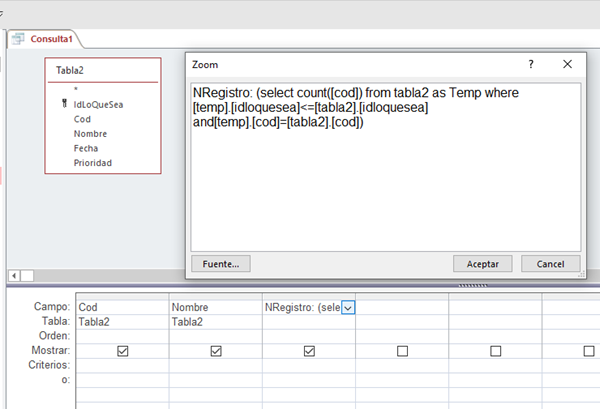Select the IdLoQueSea field in Tabla2
Viewport: 600px width, 409px height.
pyautogui.click(x=98, y=104)
